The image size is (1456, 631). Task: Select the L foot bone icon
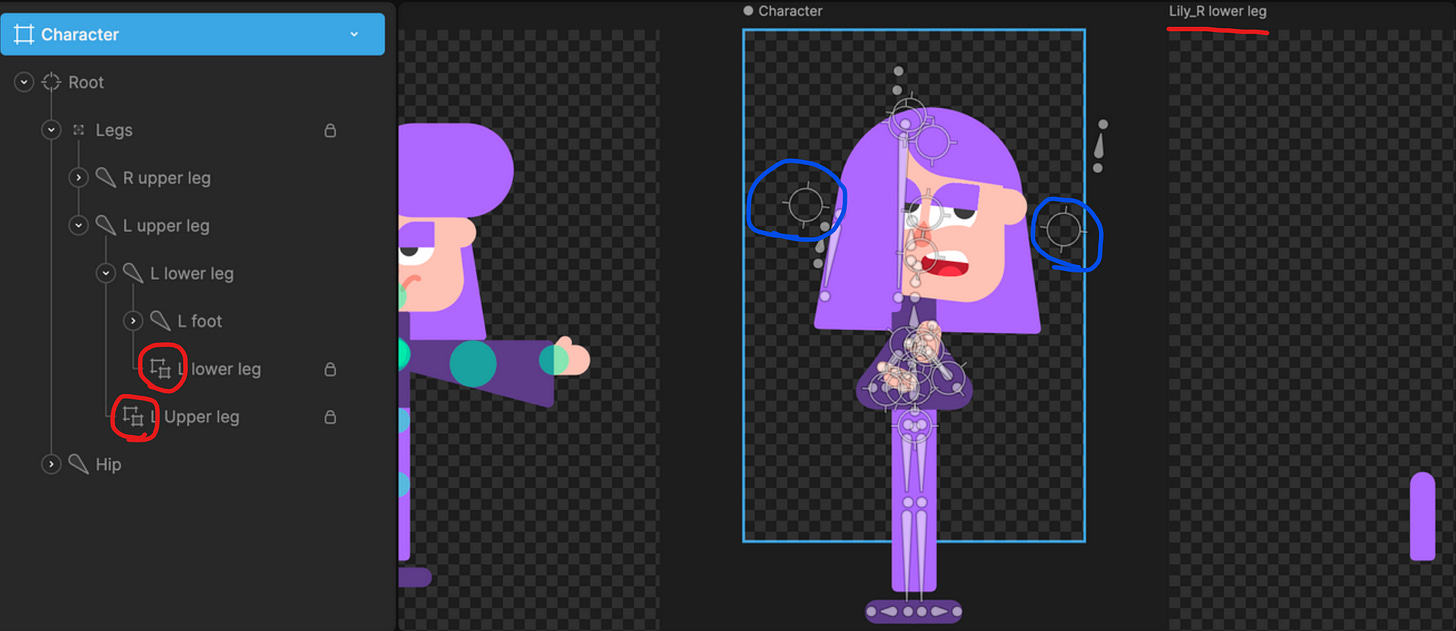(x=160, y=321)
